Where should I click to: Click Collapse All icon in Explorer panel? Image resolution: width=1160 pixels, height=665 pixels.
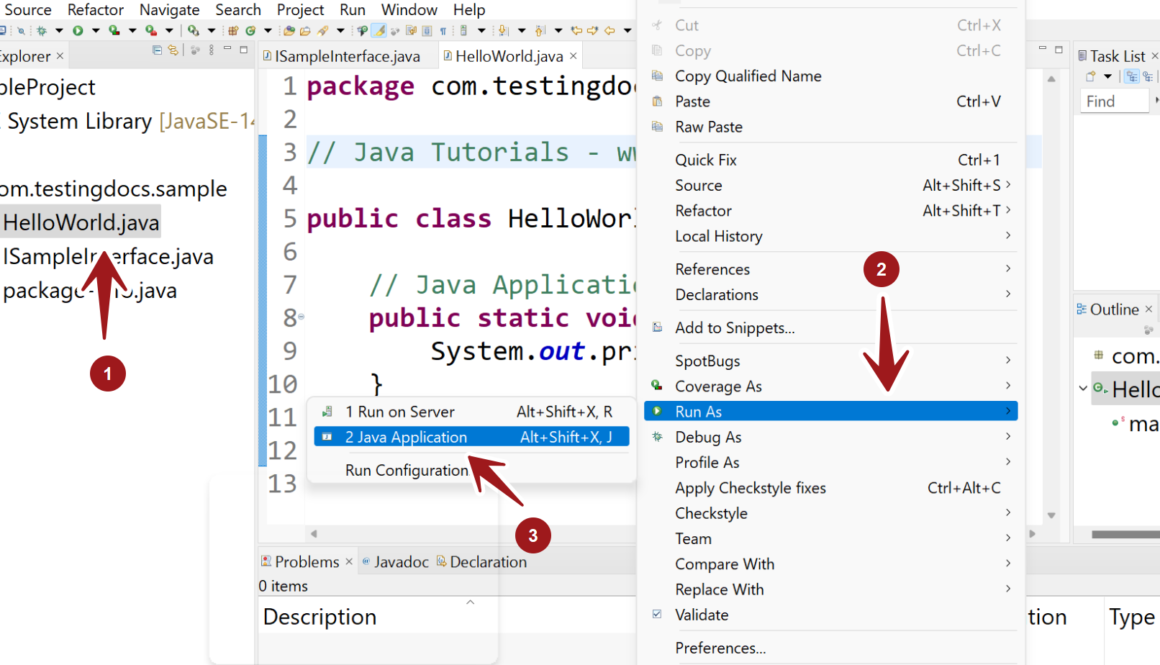click(x=157, y=50)
